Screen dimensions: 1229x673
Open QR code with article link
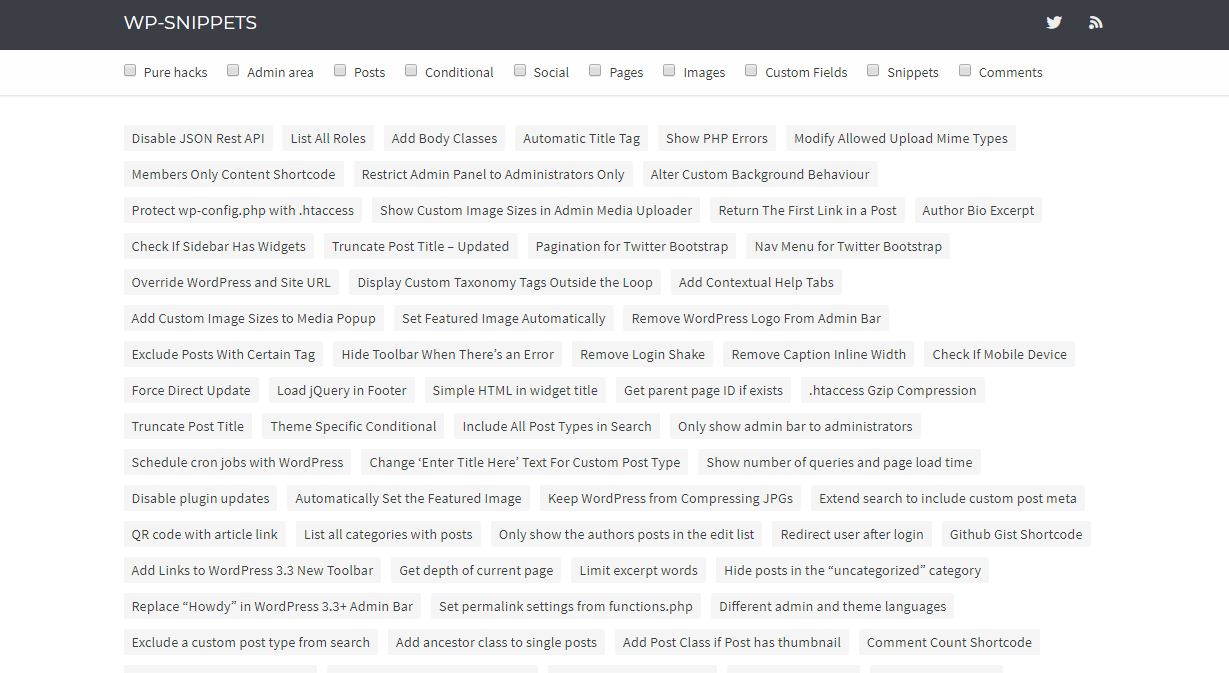[x=205, y=534]
